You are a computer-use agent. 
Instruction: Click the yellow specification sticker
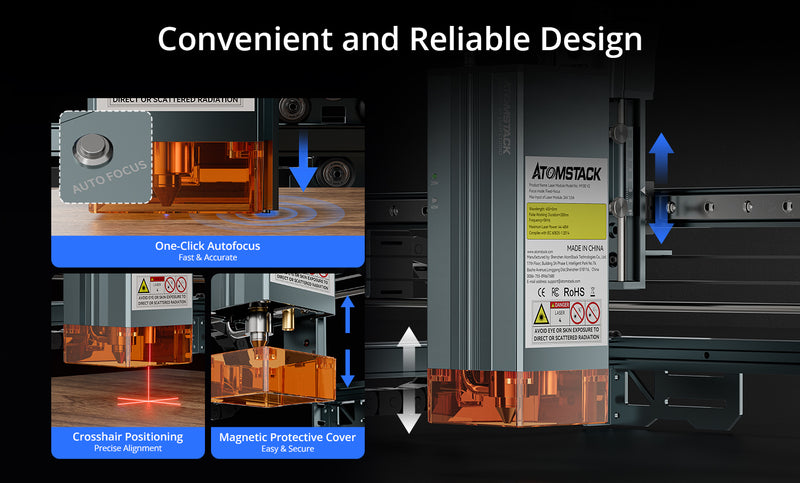[x=565, y=218]
